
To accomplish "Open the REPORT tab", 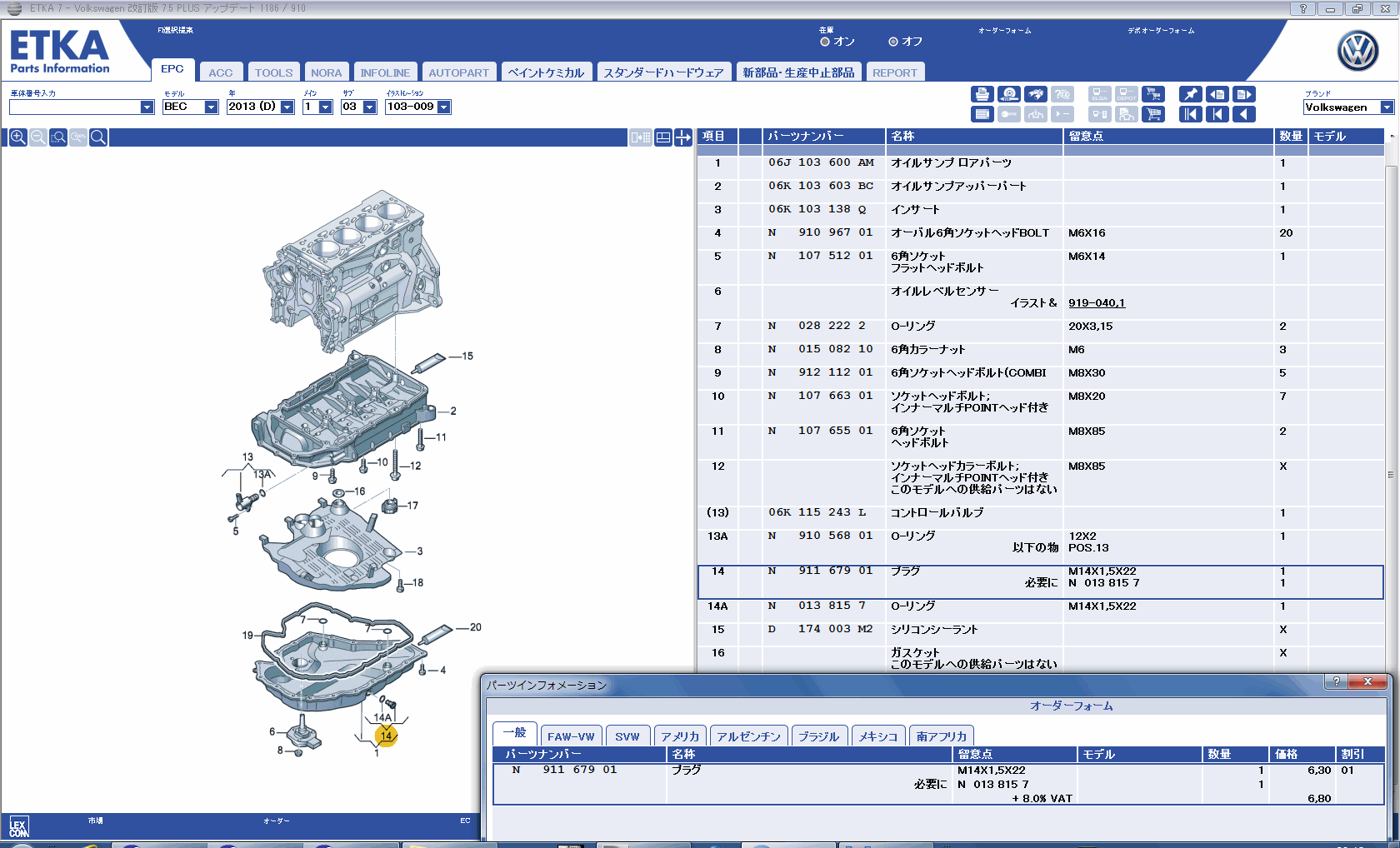I will click(x=895, y=72).
